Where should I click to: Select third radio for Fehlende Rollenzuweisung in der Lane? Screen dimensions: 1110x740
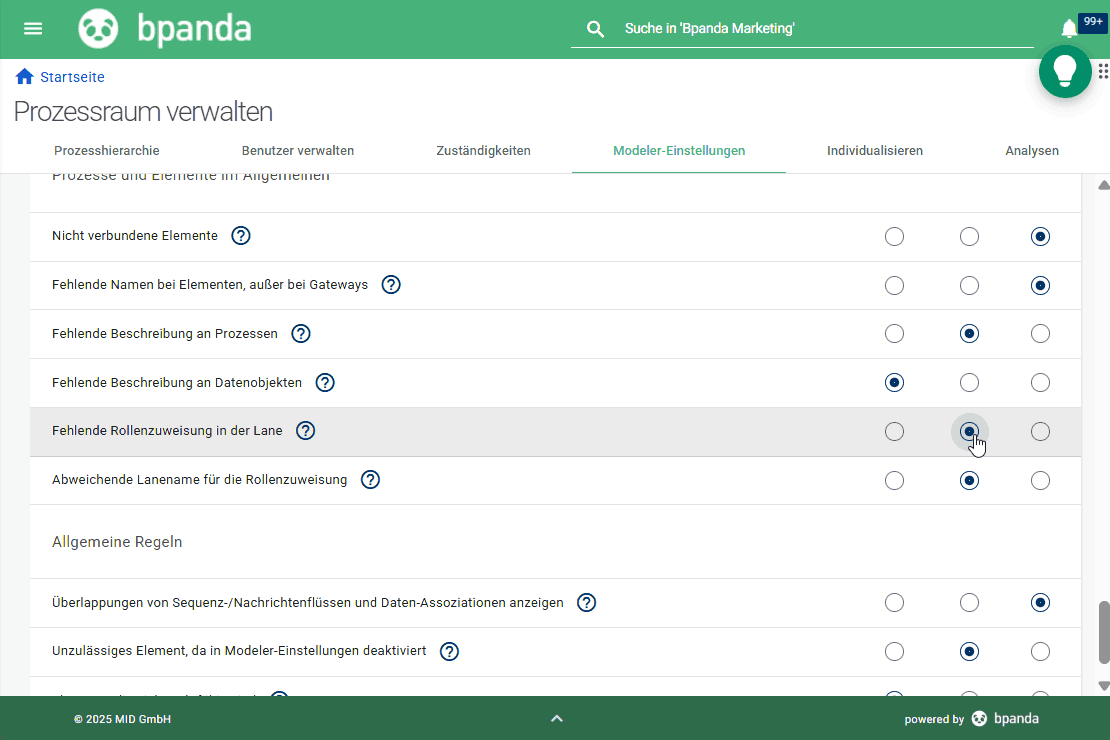1040,431
